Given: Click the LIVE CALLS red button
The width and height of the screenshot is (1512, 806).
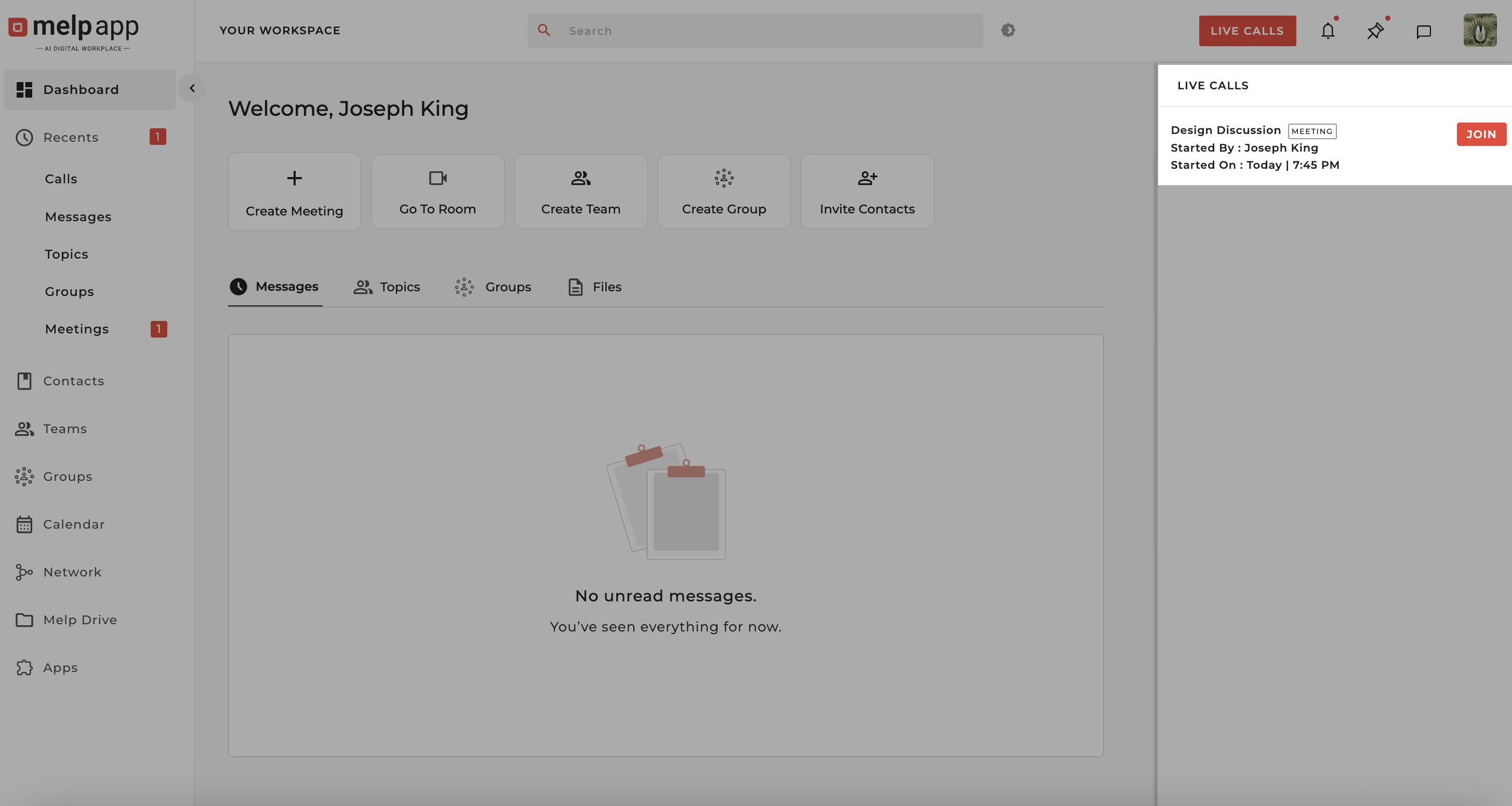Looking at the screenshot, I should tap(1246, 31).
